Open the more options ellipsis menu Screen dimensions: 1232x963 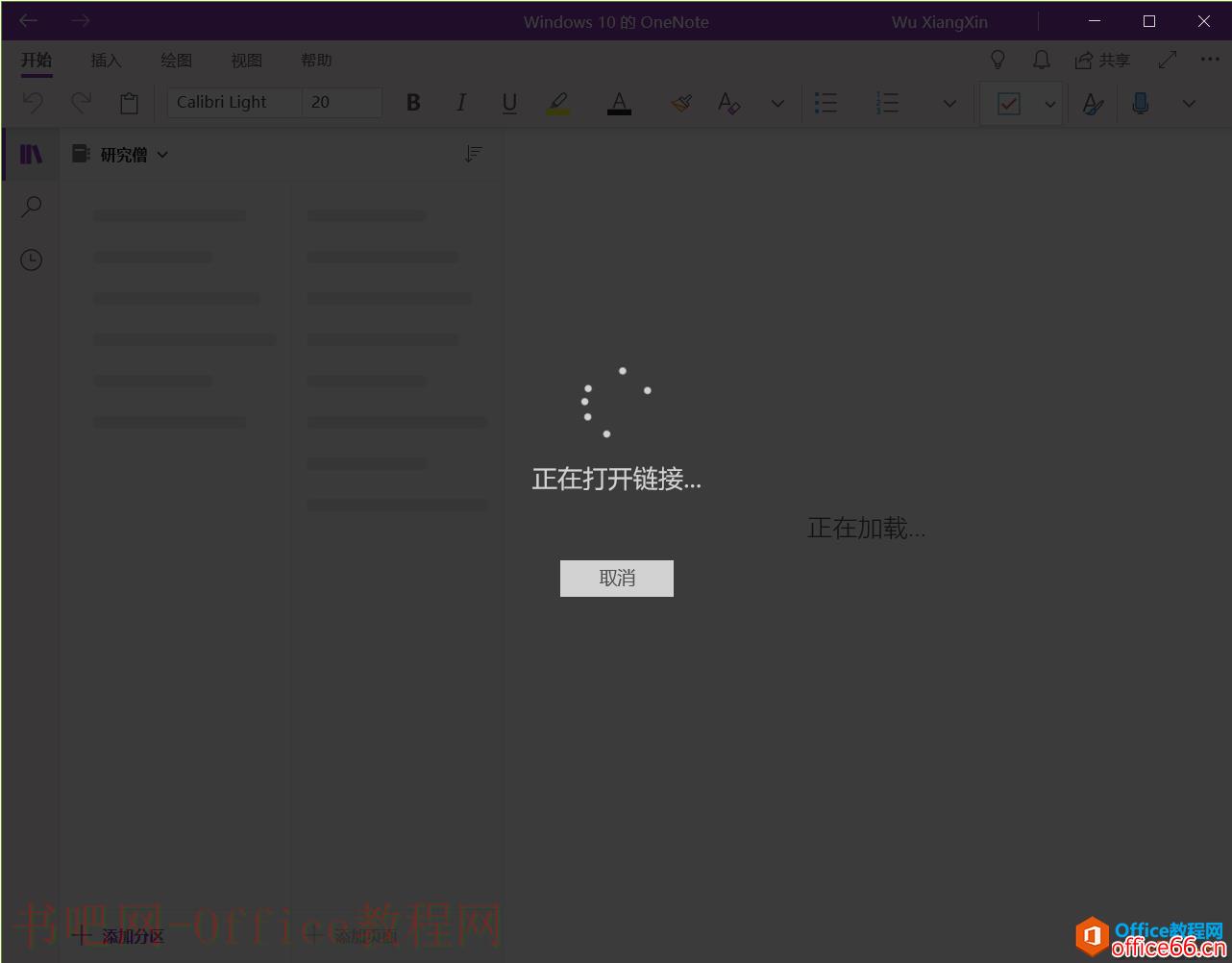coord(1210,60)
